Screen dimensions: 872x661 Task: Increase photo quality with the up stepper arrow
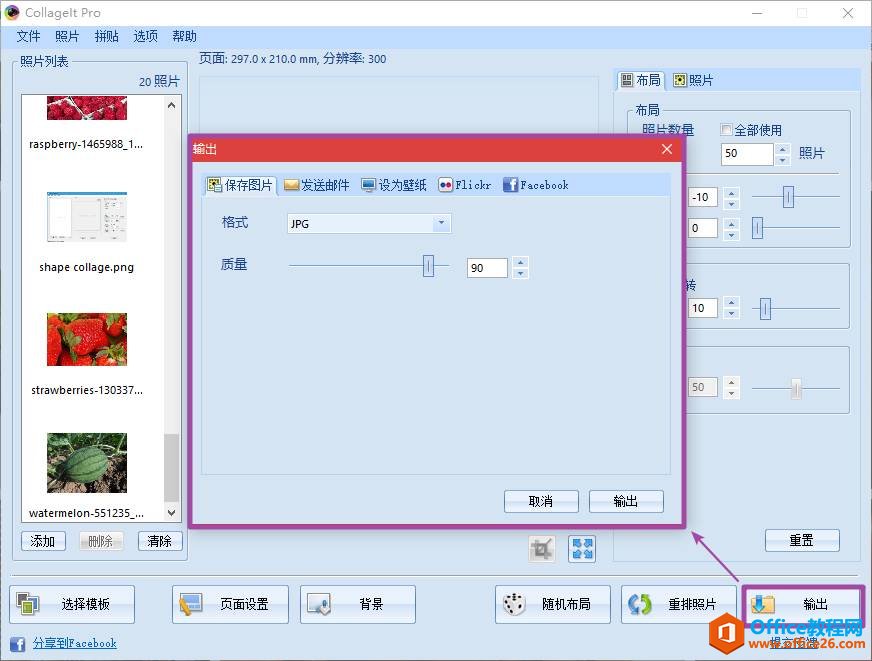(x=519, y=262)
